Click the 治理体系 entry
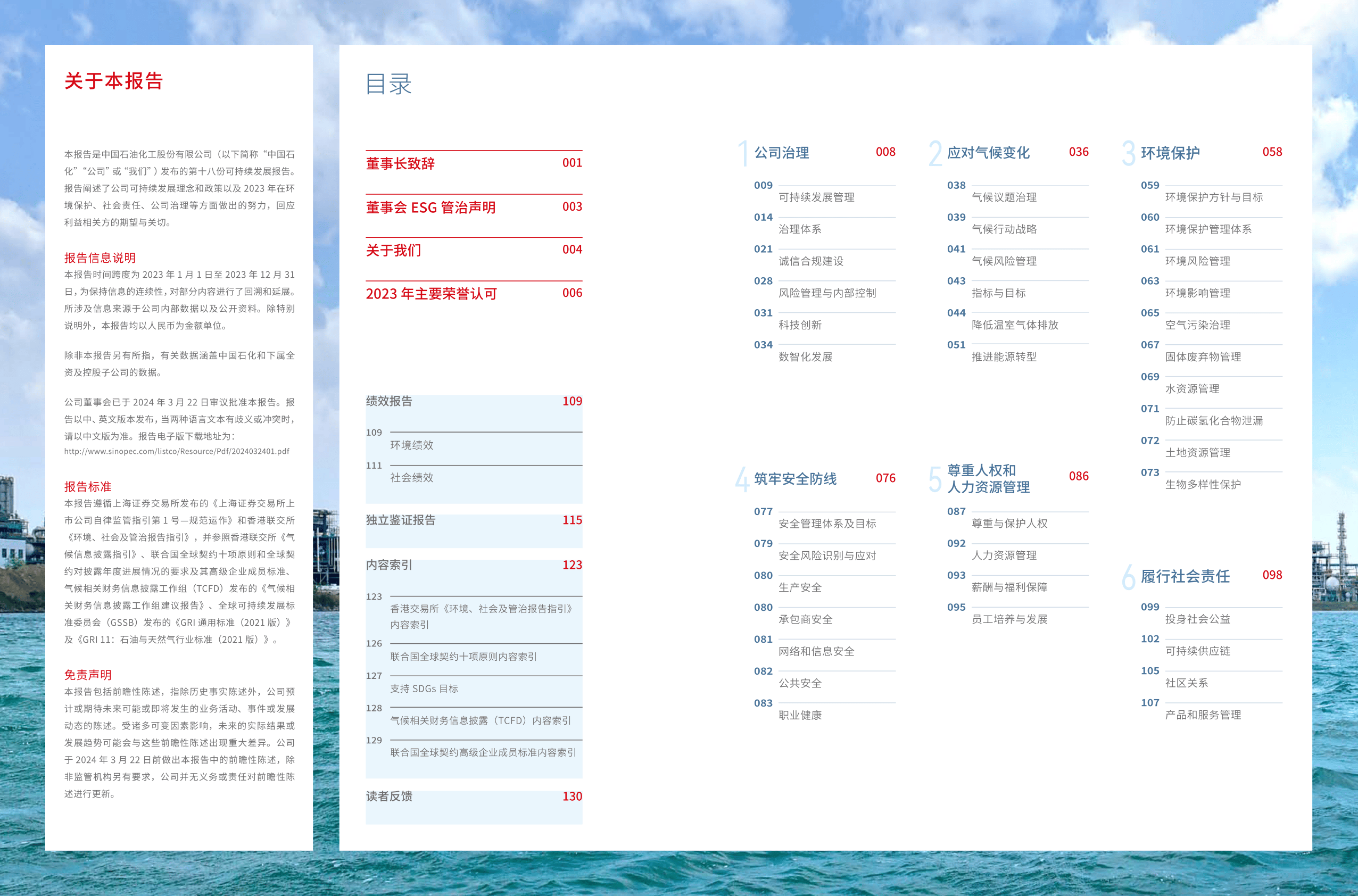Screen dimensions: 1358x896 pos(800,229)
